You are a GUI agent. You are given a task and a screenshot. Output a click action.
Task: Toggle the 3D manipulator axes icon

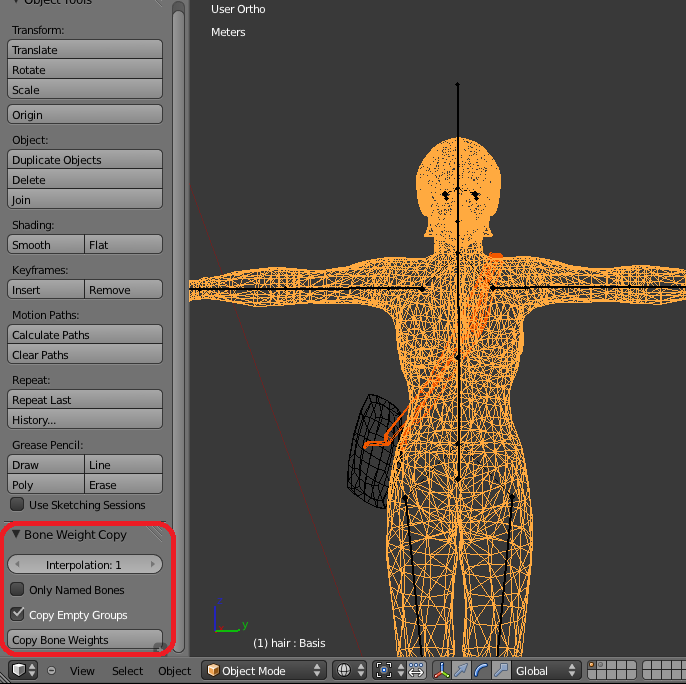[441, 670]
